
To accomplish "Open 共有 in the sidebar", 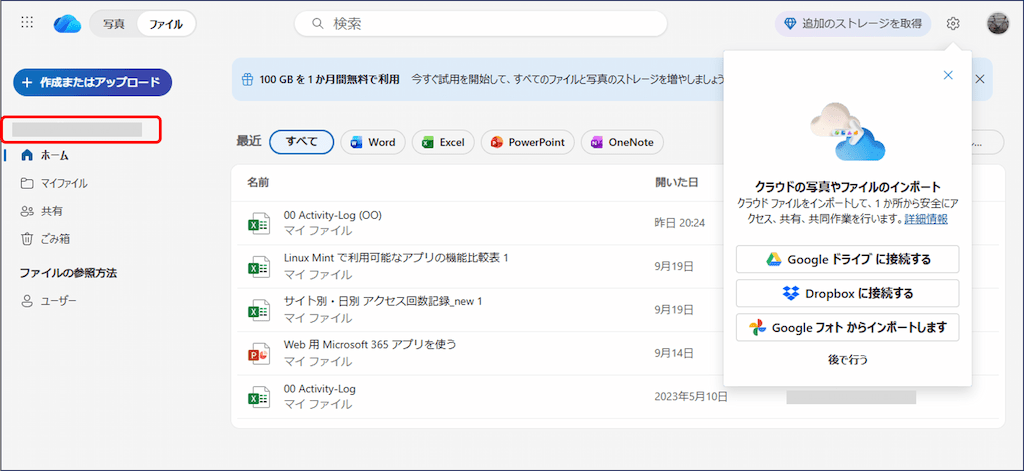I will pos(52,211).
